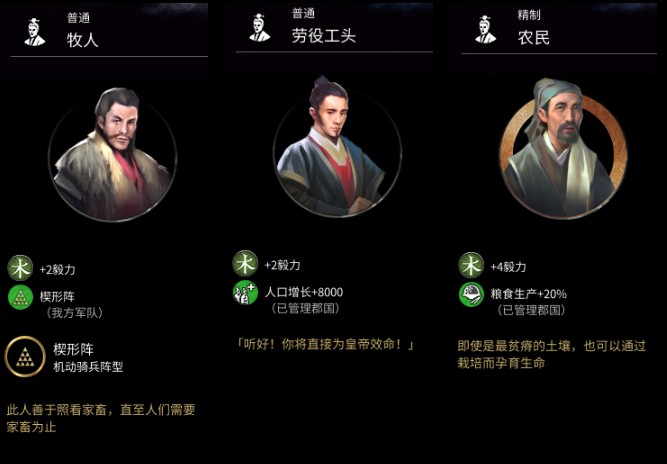Click the 人口增长+8000 effect text
This screenshot has width=667, height=464.
pyautogui.click(x=304, y=292)
